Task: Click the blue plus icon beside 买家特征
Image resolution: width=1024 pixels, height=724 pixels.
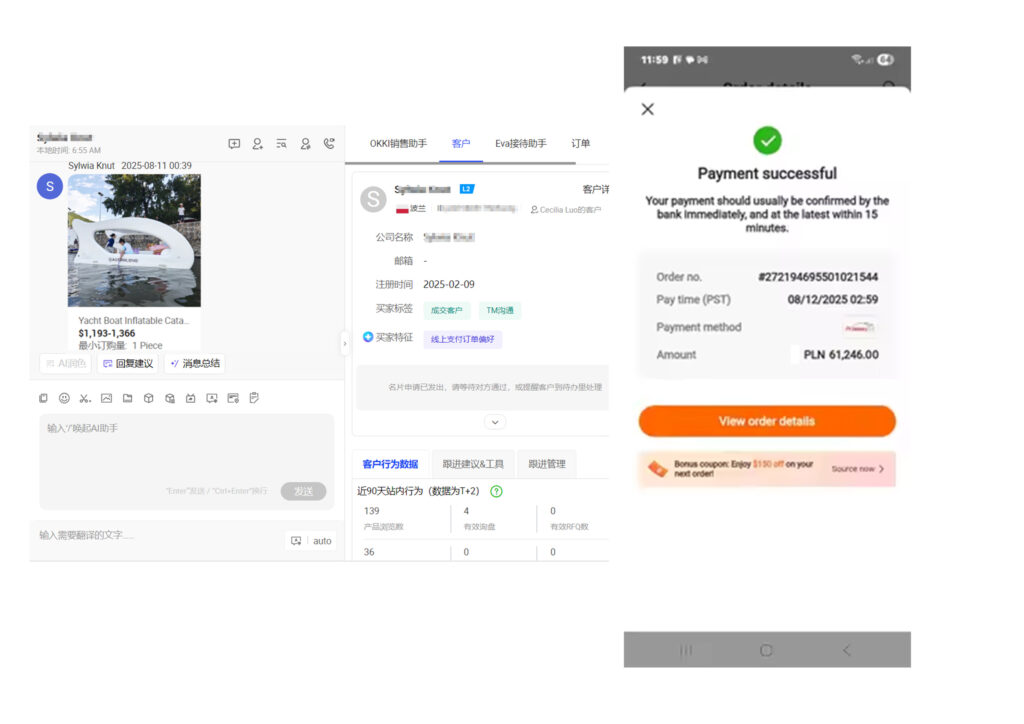Action: point(368,337)
